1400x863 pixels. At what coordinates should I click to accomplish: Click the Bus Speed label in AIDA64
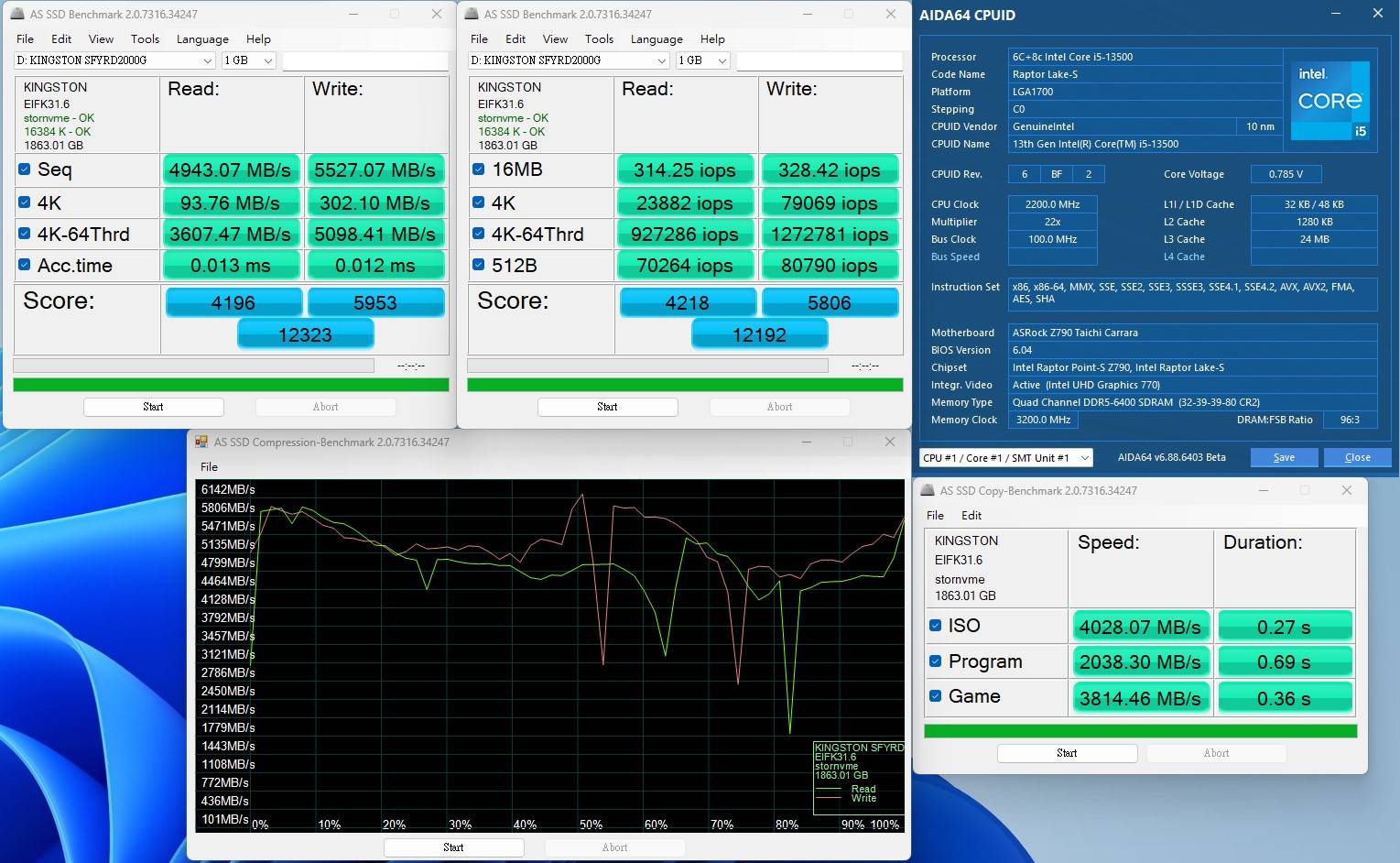tap(955, 257)
